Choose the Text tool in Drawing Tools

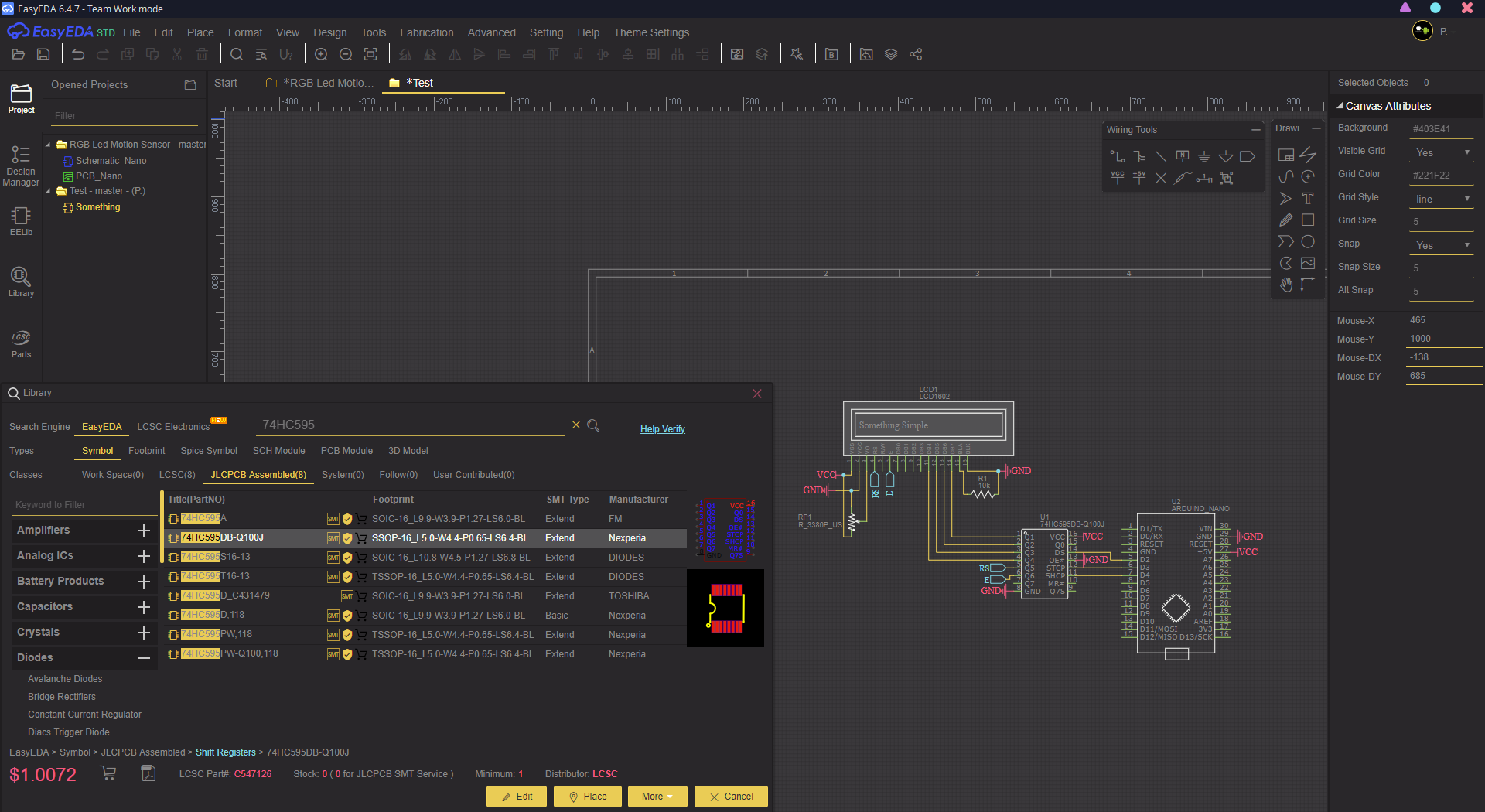(1308, 199)
